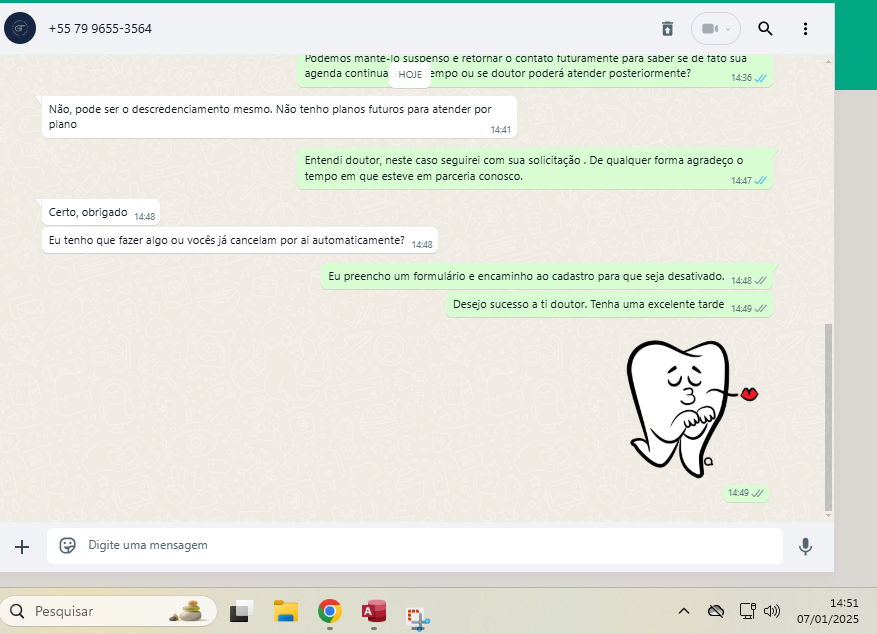Image resolution: width=877 pixels, height=634 pixels.
Task: Open the contact profile picture
Action: point(20,28)
